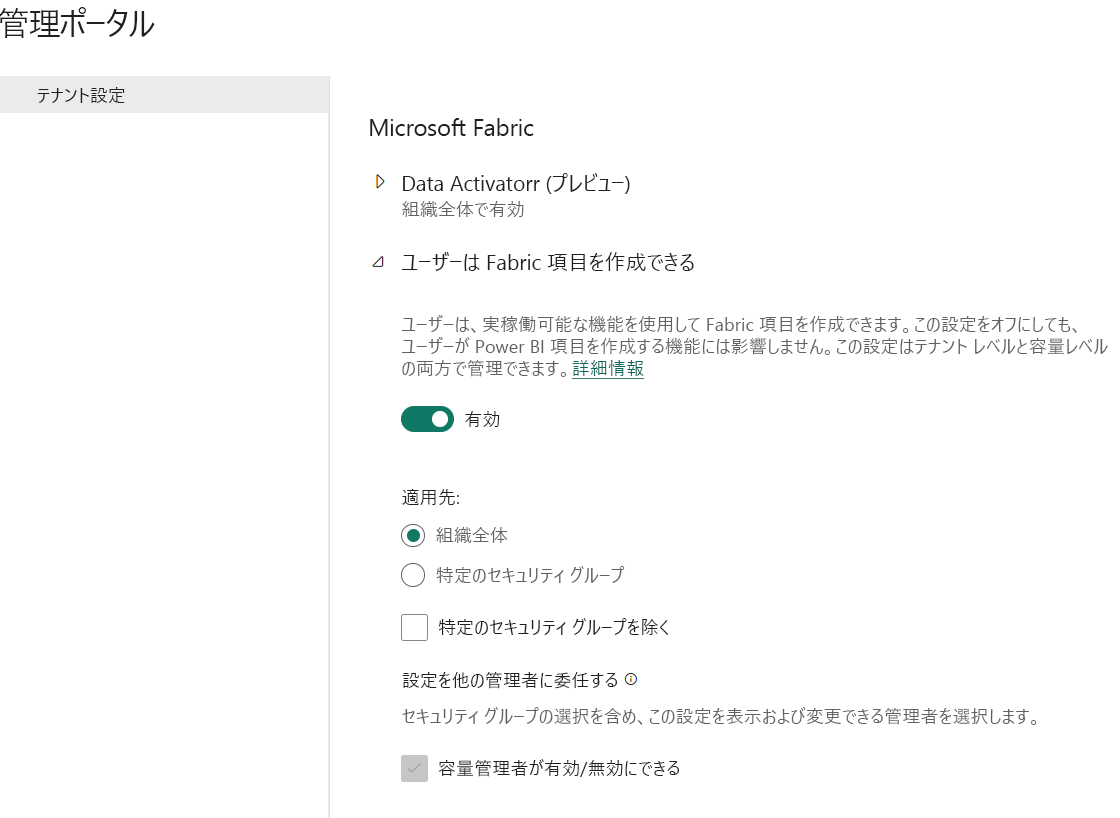1120x818 pixels.
Task: Check the 特定のセキュリティグループを除く checkbox
Action: pyautogui.click(x=414, y=627)
